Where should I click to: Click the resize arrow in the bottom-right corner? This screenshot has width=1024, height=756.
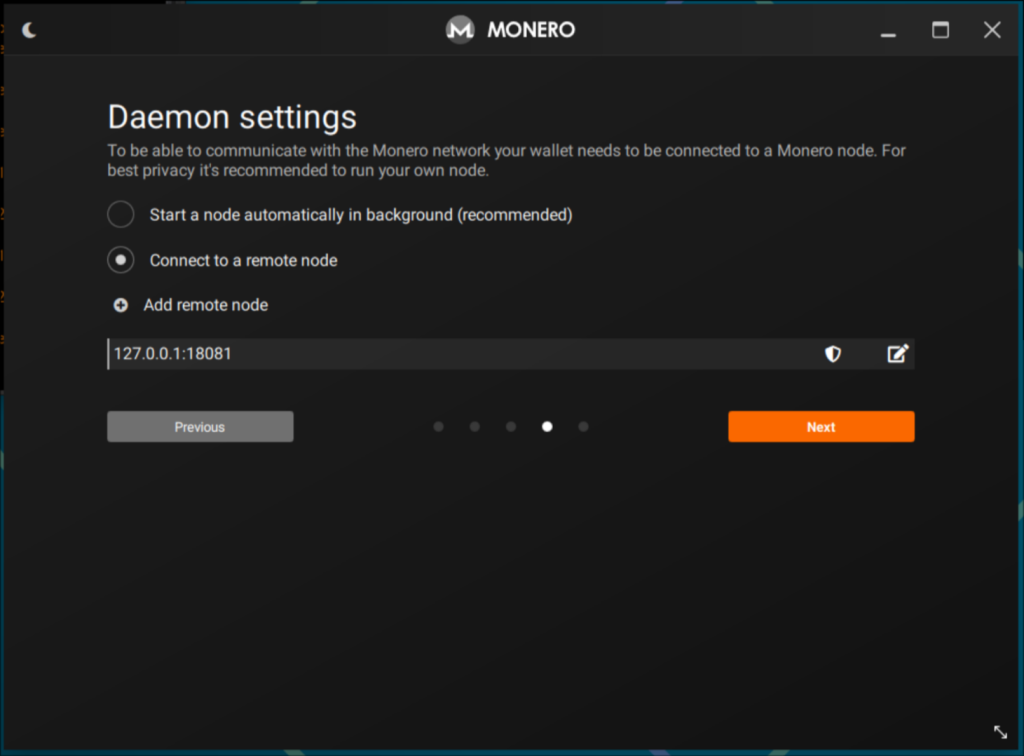[x=999, y=733]
